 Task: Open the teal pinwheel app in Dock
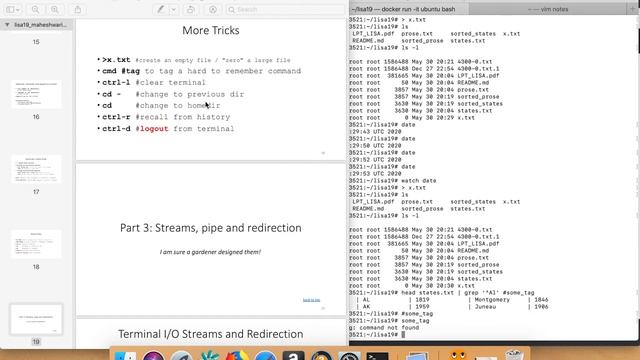click(210, 356)
